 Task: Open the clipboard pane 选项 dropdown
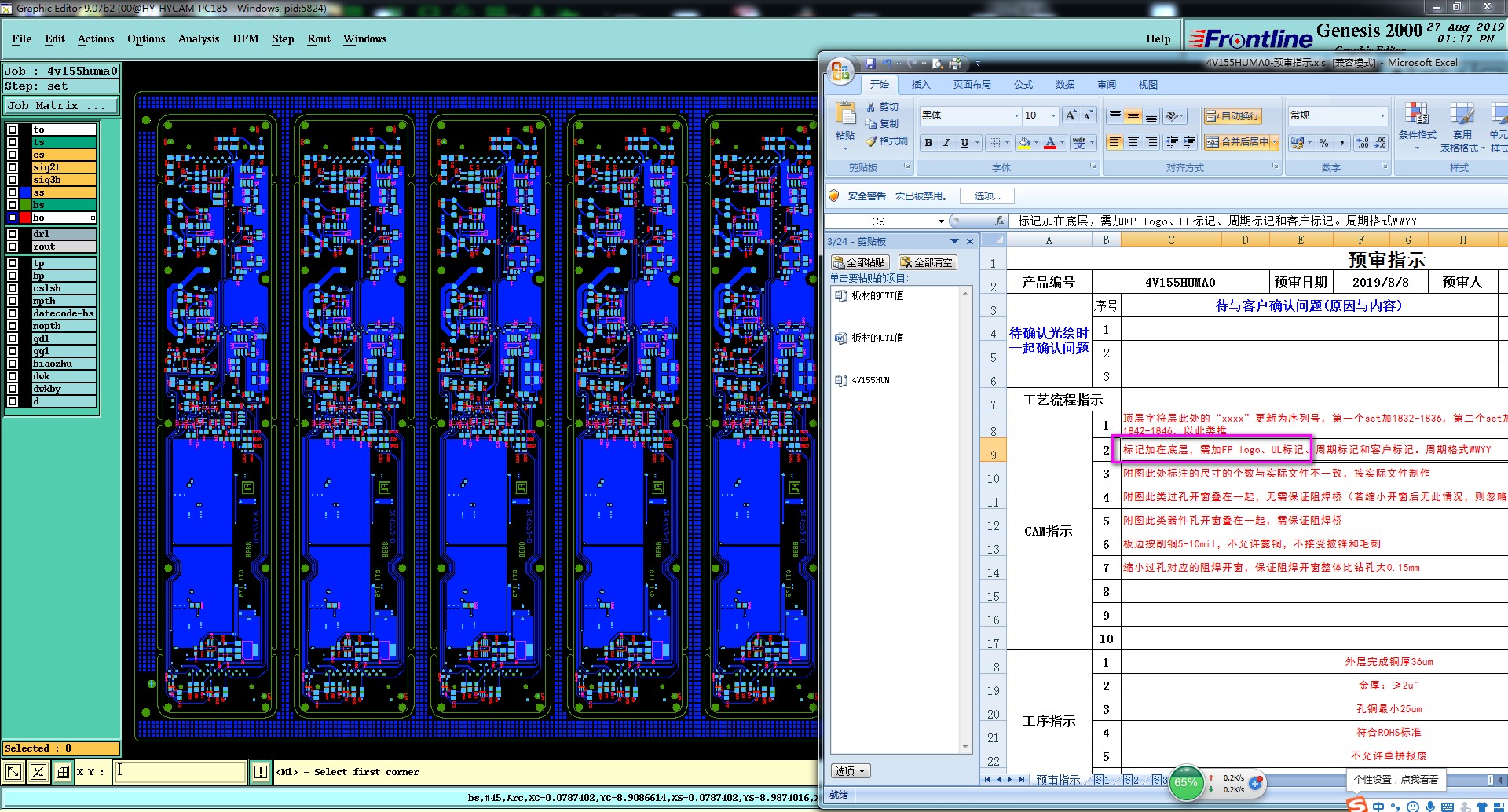point(851,771)
